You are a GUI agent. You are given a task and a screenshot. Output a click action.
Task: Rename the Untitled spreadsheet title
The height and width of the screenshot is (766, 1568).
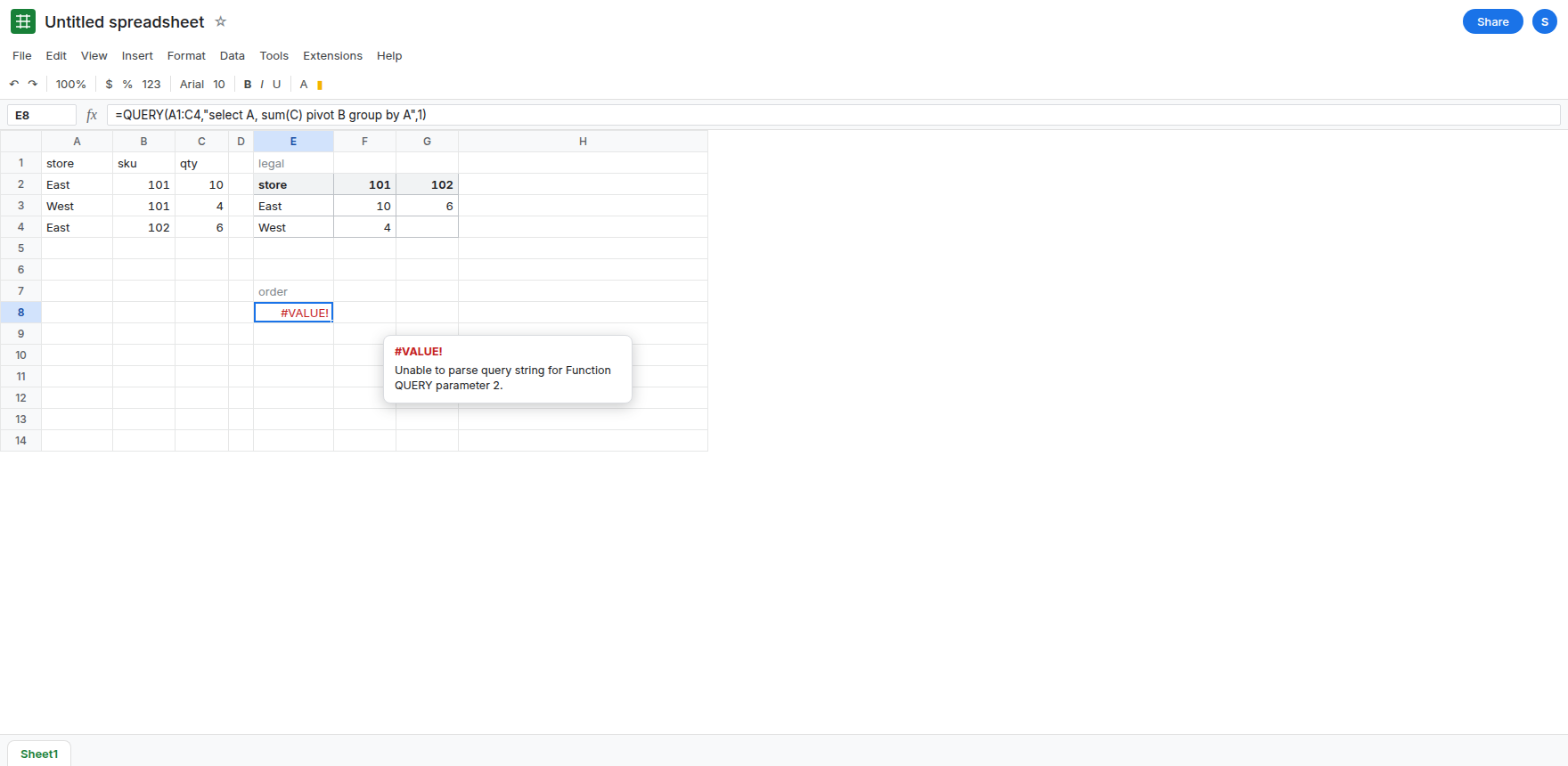(x=125, y=21)
